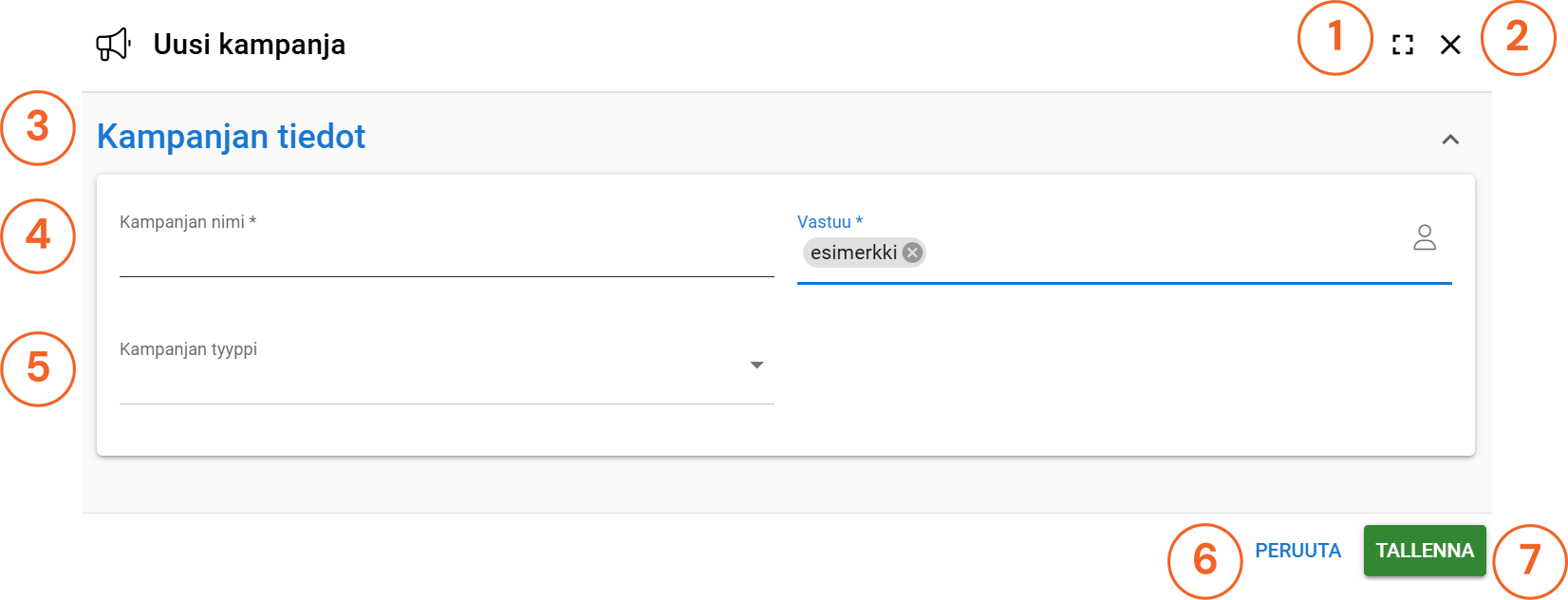Open the Kampanjan tyyppi dropdown arrow
Viewport: 1568px width, 600px height.
[756, 366]
